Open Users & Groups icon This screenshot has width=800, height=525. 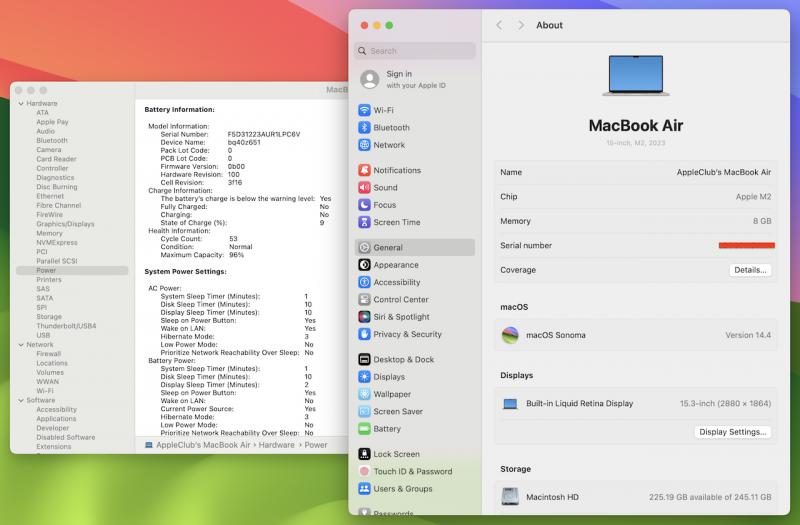coord(364,489)
